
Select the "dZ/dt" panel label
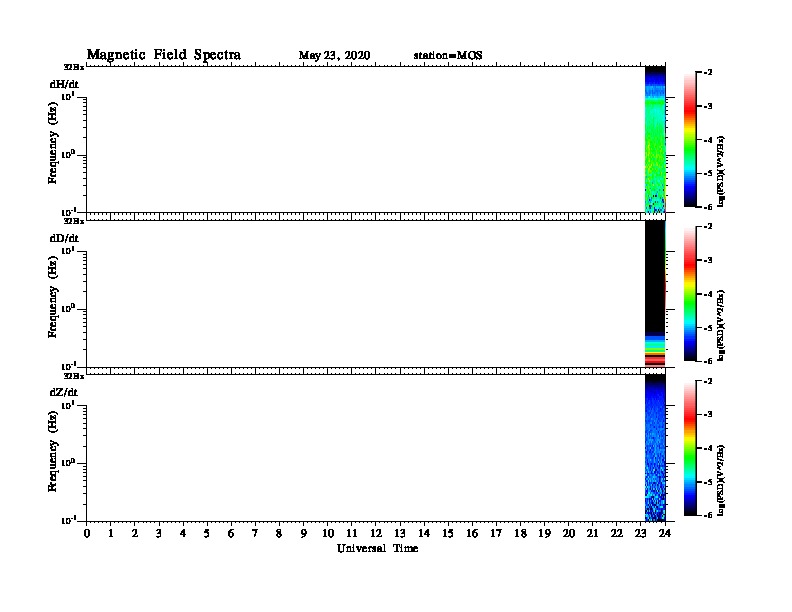coord(64,392)
